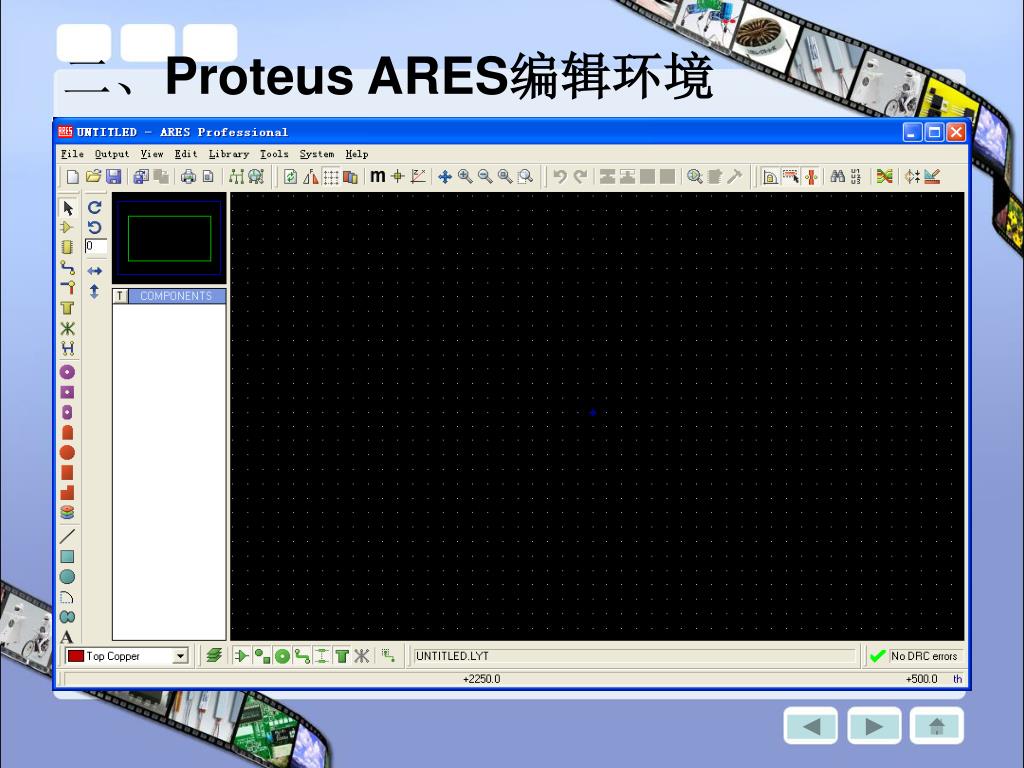1024x768 pixels.
Task: Launch the Auto-router icon
Action: (x=884, y=176)
